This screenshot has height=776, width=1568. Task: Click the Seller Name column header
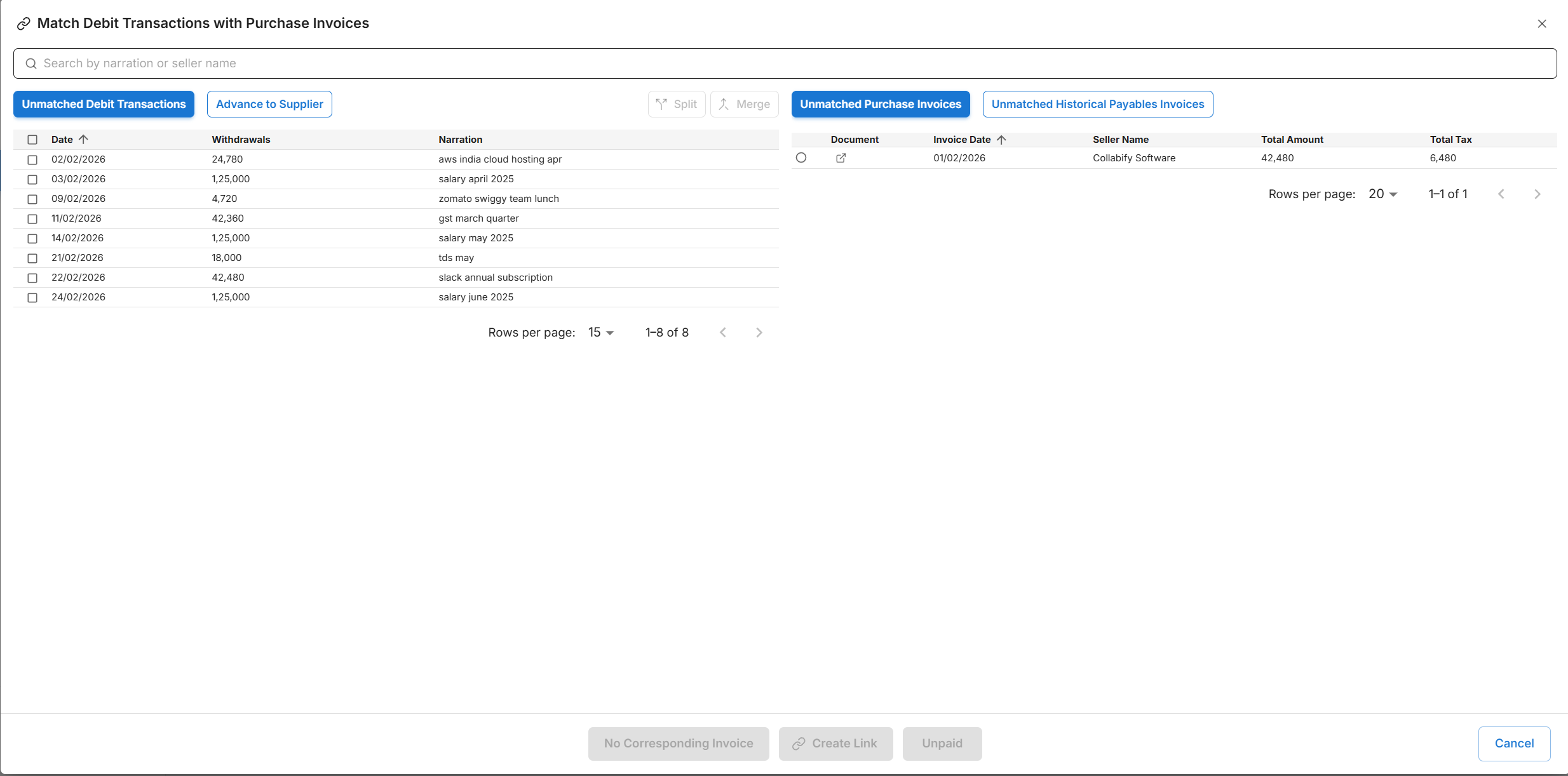(x=1121, y=140)
